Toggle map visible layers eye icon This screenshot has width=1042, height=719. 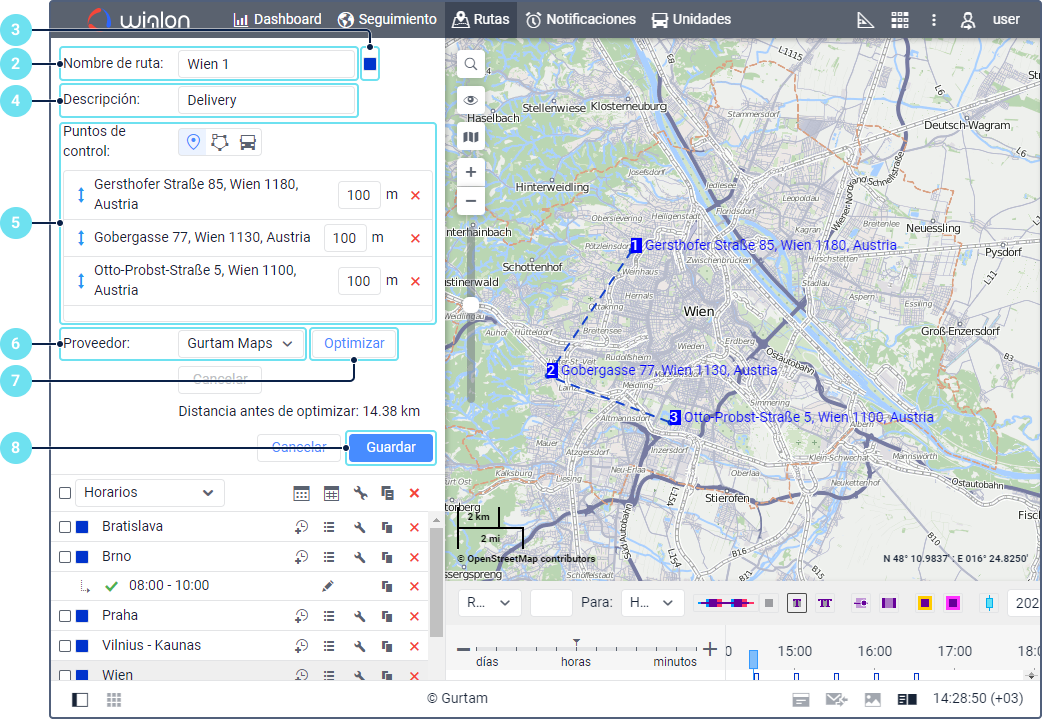tap(470, 100)
